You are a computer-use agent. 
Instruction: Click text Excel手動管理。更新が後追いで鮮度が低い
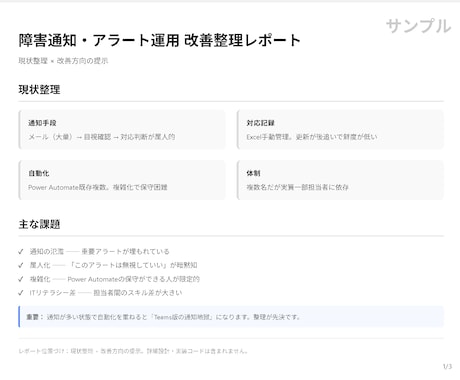coord(312,137)
